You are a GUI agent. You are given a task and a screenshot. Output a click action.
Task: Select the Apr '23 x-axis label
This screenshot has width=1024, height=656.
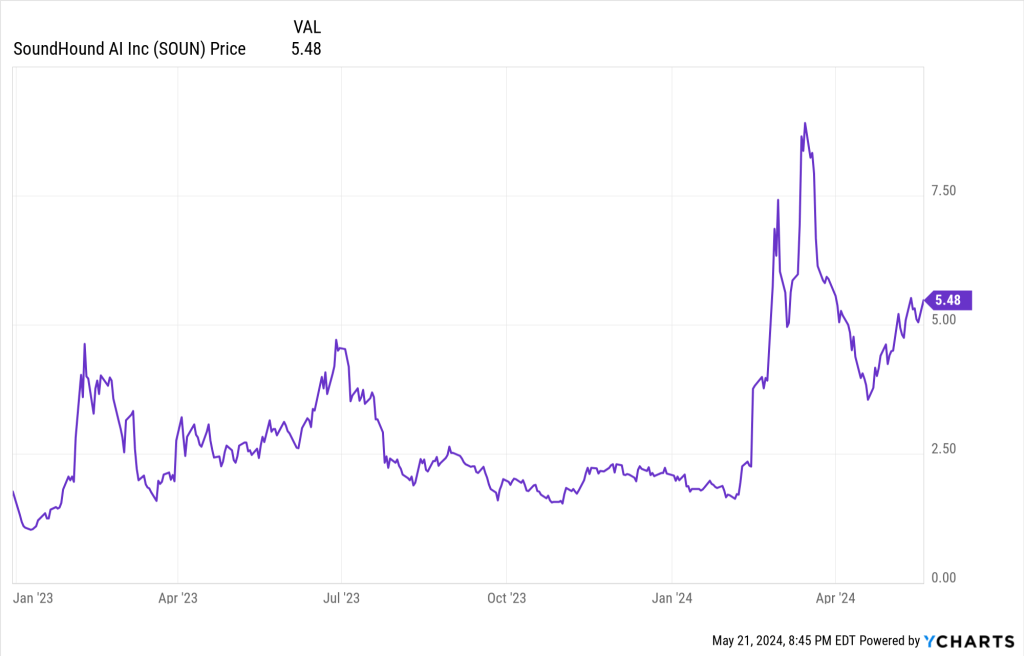pos(177,599)
